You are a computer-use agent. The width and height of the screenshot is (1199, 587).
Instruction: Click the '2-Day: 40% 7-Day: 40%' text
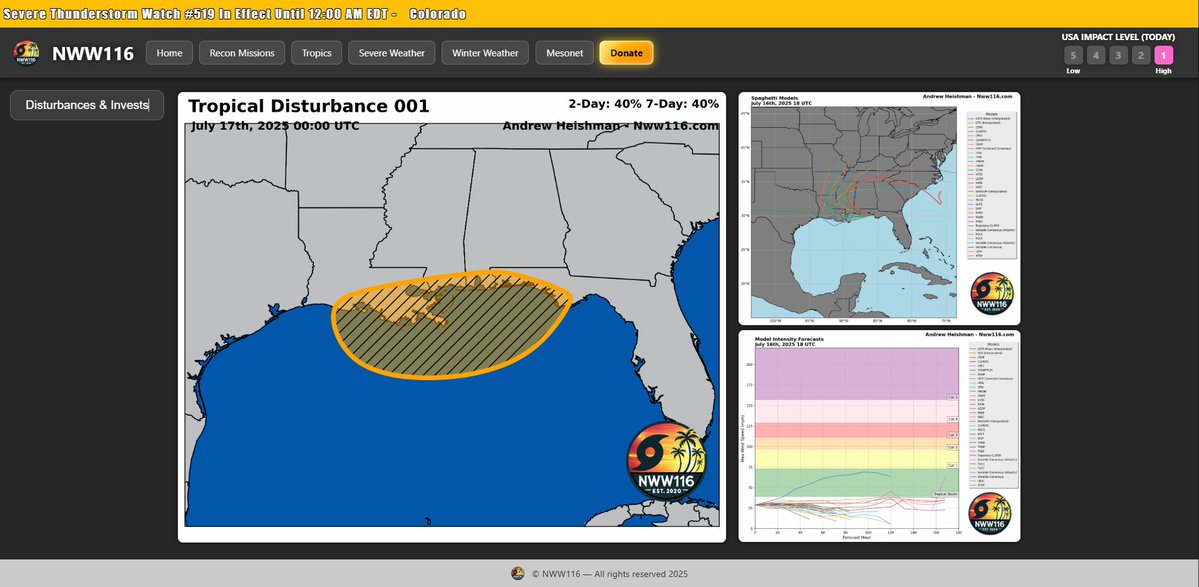[x=643, y=104]
